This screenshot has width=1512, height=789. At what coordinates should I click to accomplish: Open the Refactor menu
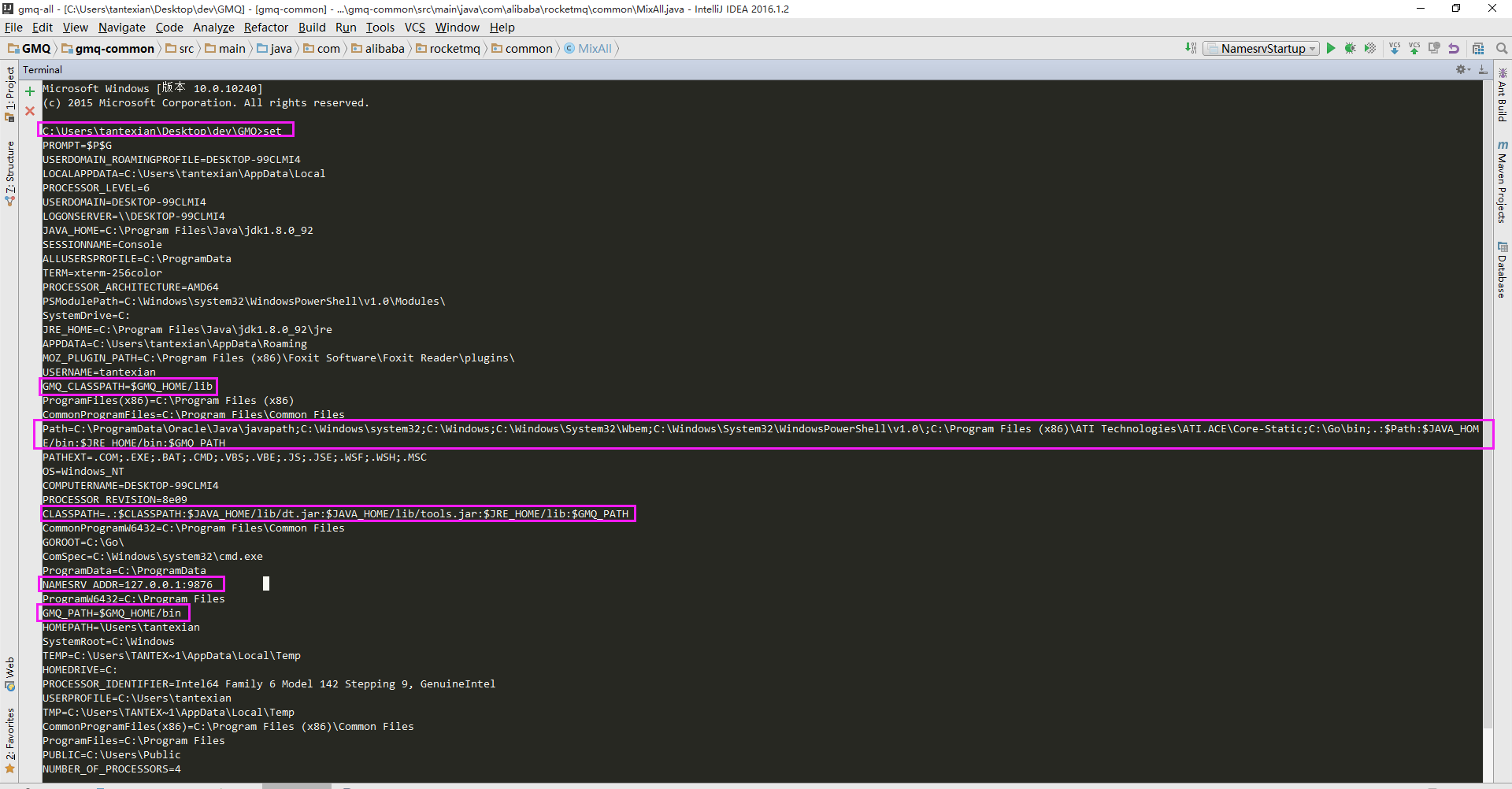[265, 28]
